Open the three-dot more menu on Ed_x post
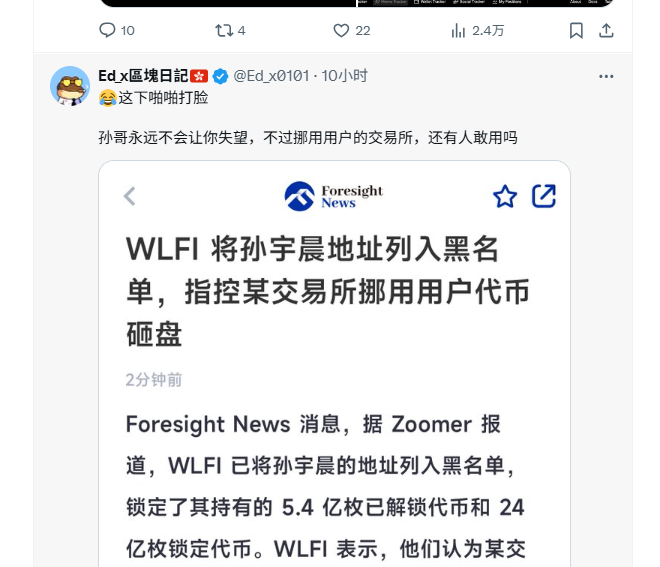The image size is (660, 567). click(606, 76)
